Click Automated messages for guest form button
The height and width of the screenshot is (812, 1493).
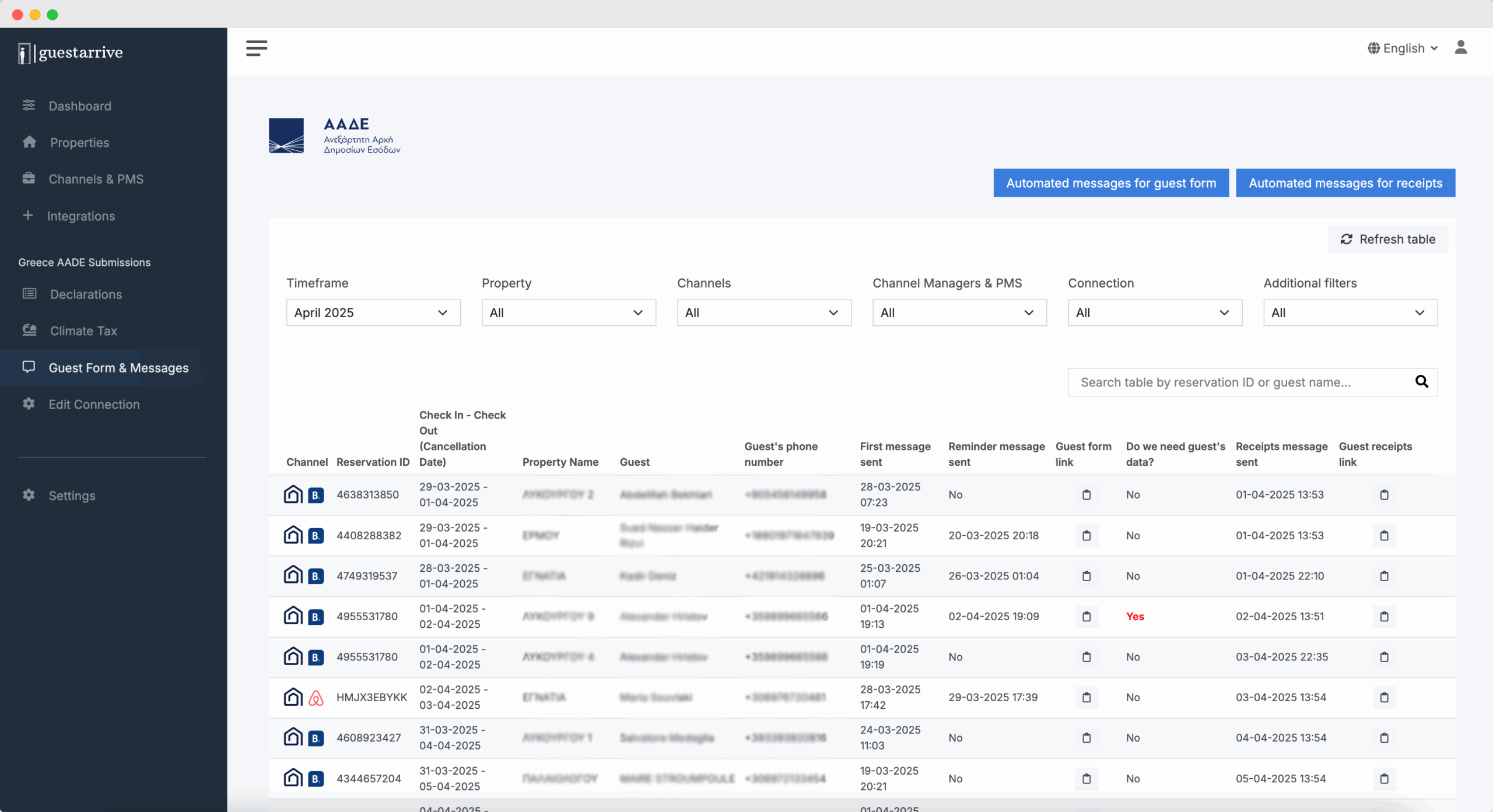[x=1111, y=183]
